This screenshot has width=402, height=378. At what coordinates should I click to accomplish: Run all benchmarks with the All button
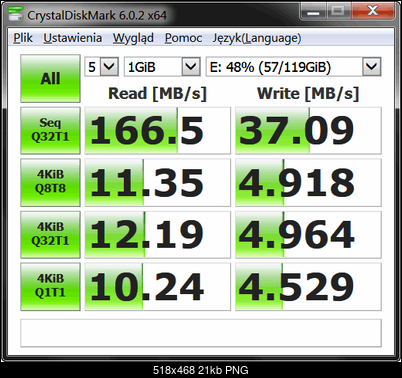pyautogui.click(x=50, y=79)
